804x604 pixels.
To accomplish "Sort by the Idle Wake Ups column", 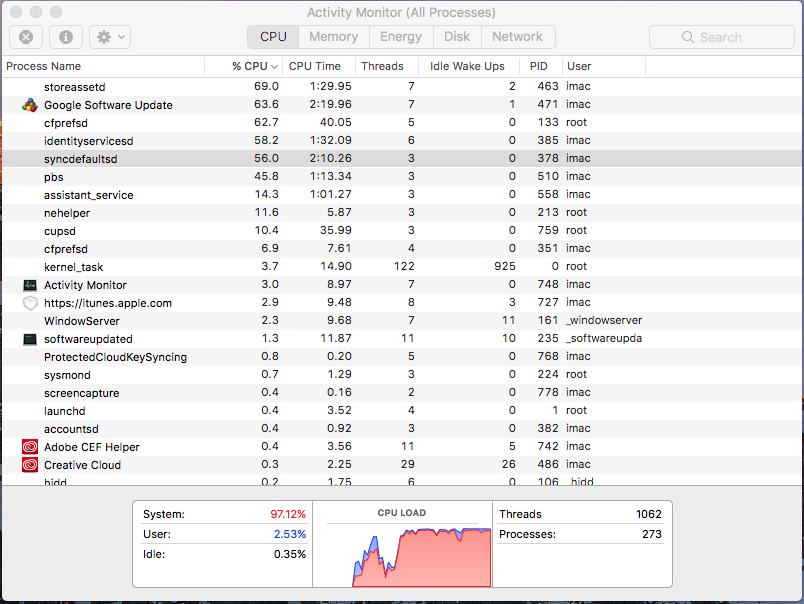I will coord(469,66).
